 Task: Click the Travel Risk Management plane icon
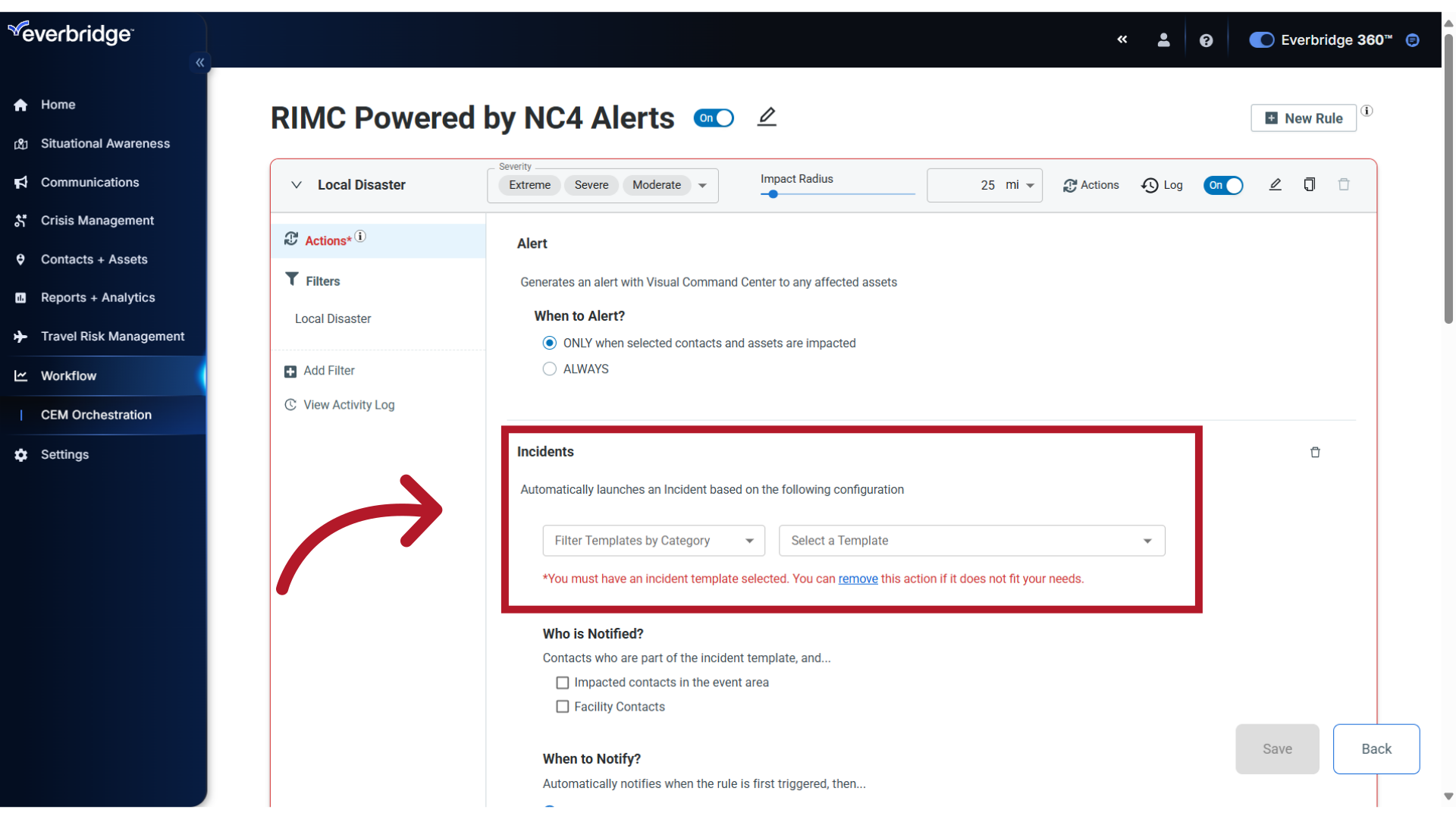[x=20, y=337]
